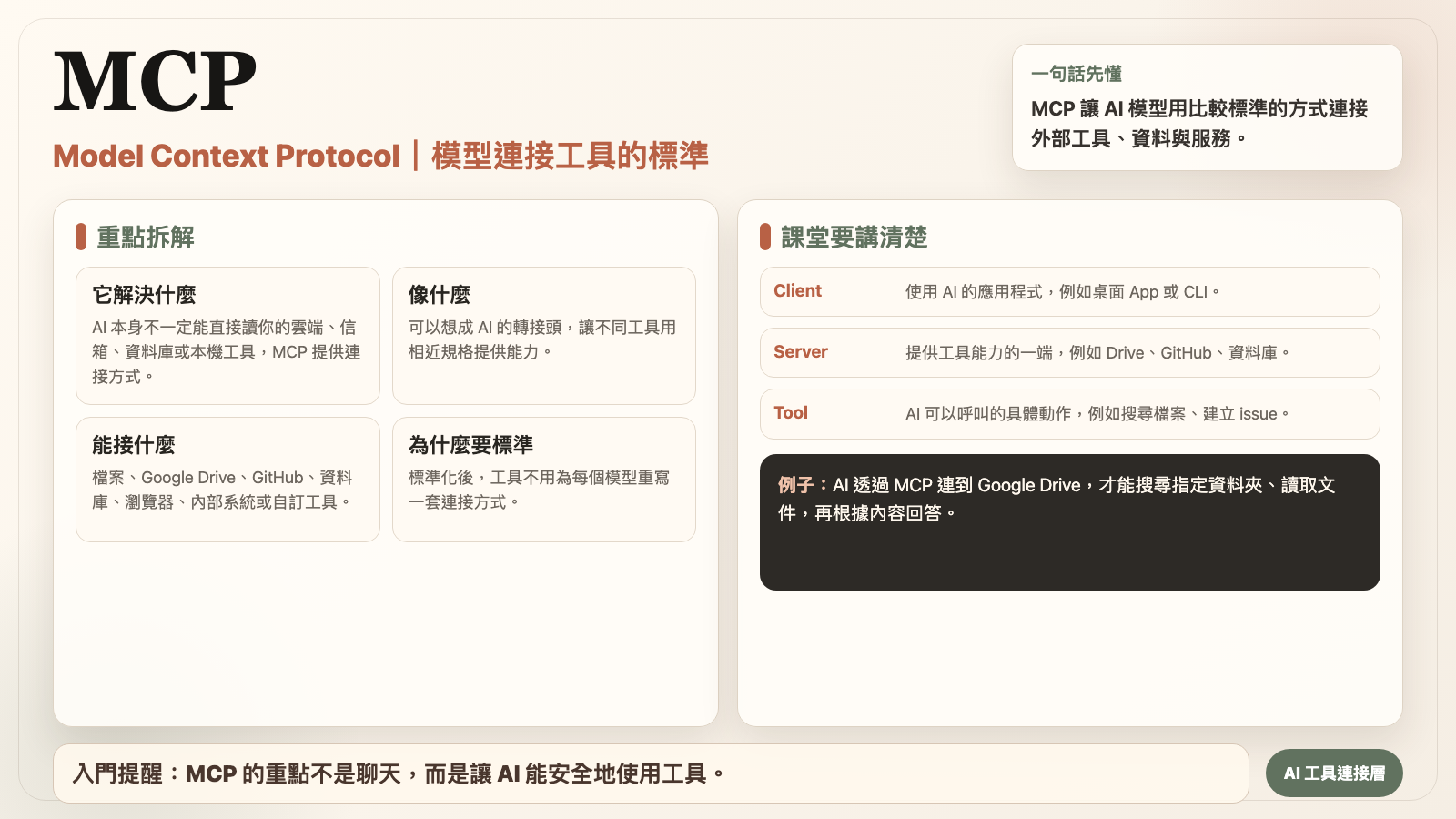Click the 一句話先懂 label
The width and height of the screenshot is (1456, 819).
1077,74
